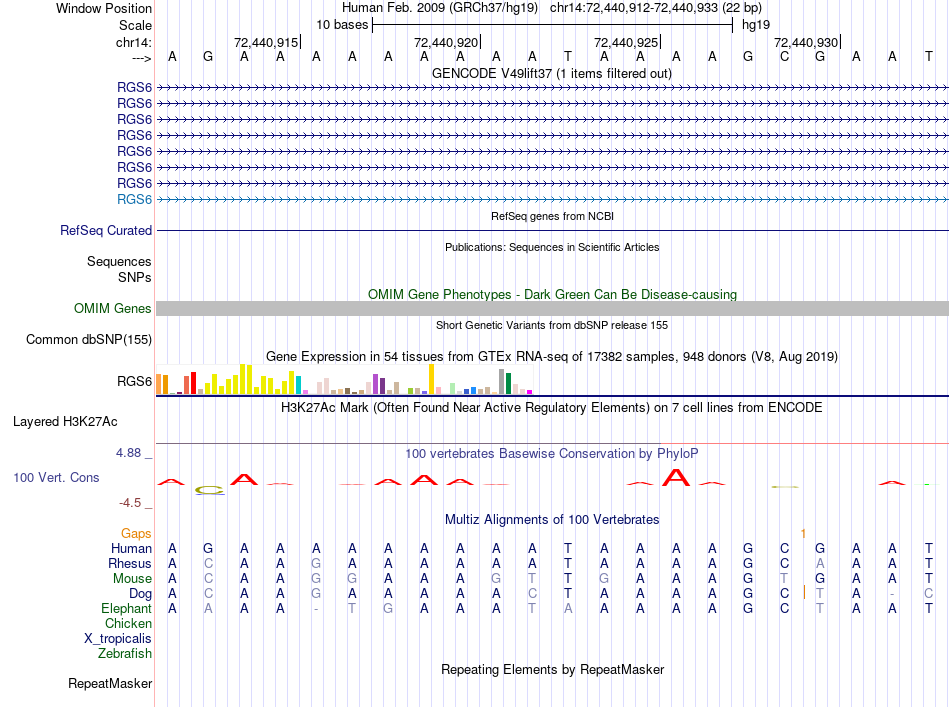Click the RGS6 GTEx expression label
This screenshot has width=950, height=707.
tap(135, 381)
